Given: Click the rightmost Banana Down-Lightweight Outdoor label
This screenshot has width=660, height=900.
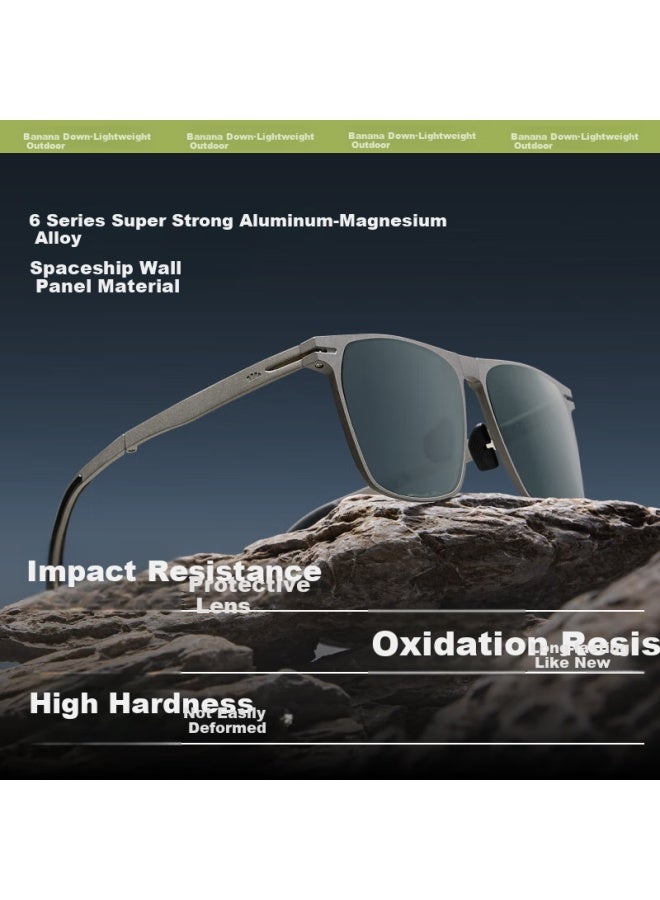Looking at the screenshot, I should pyautogui.click(x=574, y=141).
